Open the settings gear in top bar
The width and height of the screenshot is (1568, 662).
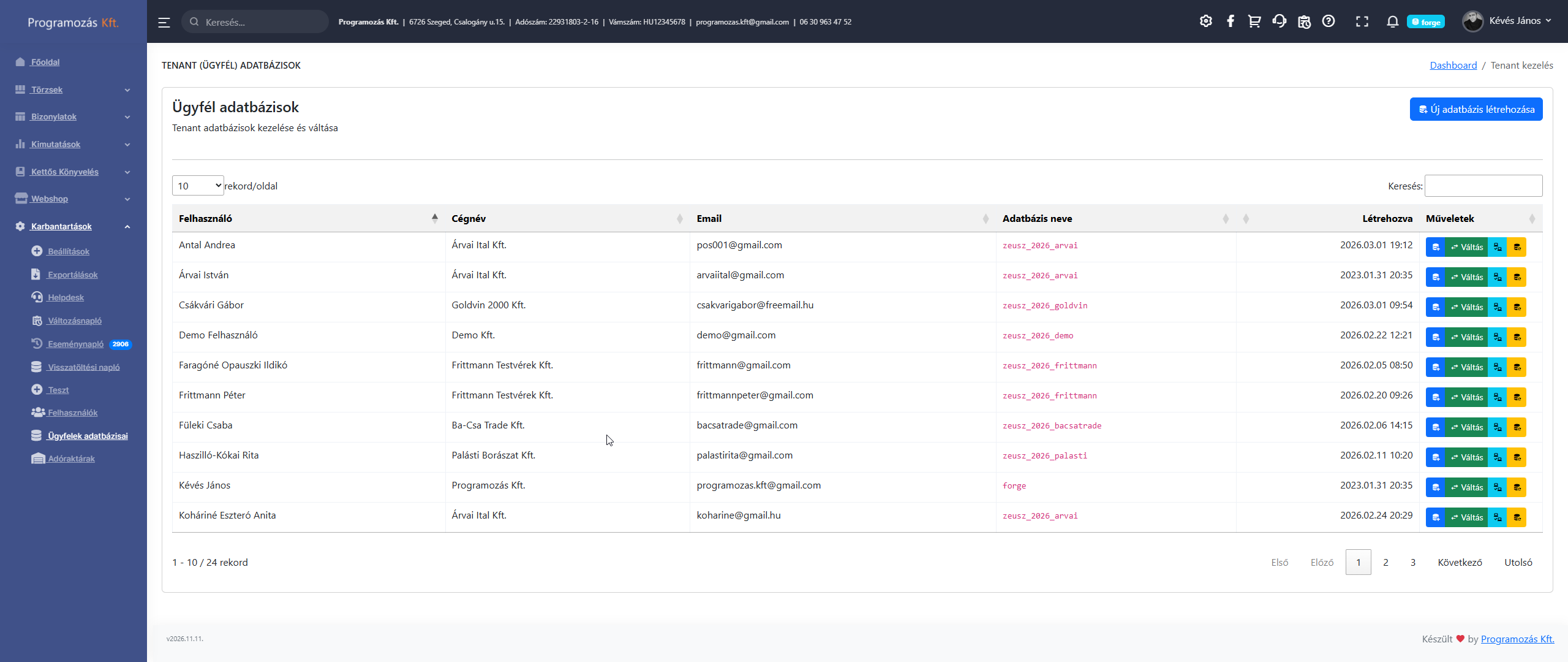pos(1205,21)
